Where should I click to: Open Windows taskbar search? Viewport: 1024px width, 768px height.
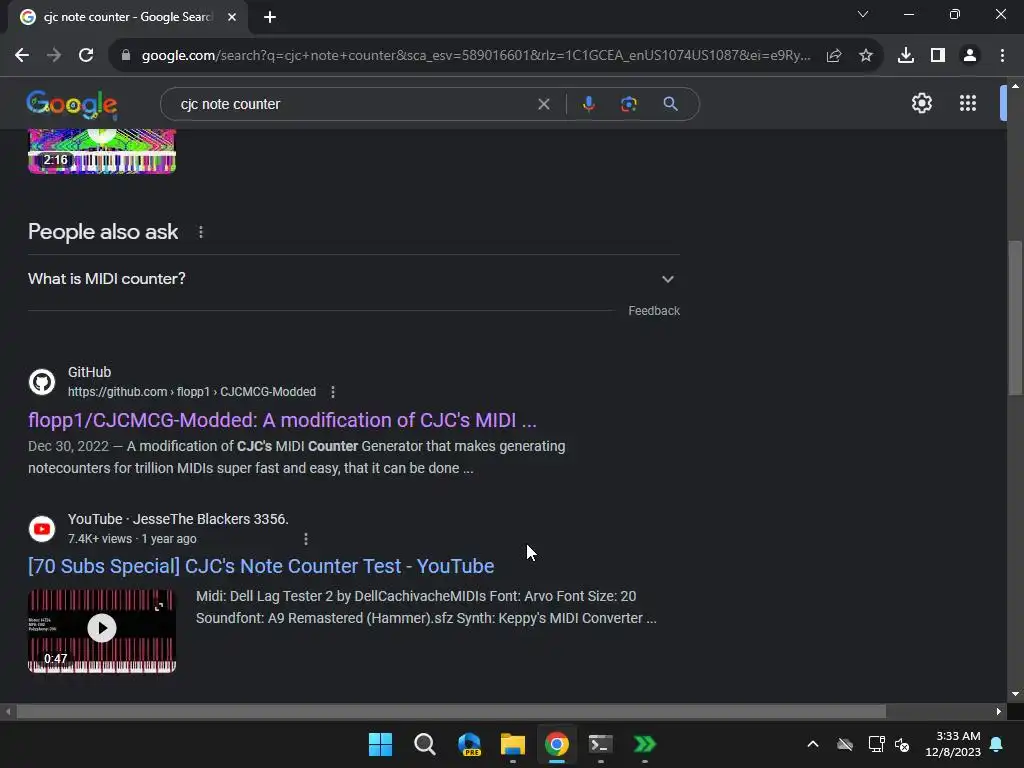coord(424,744)
